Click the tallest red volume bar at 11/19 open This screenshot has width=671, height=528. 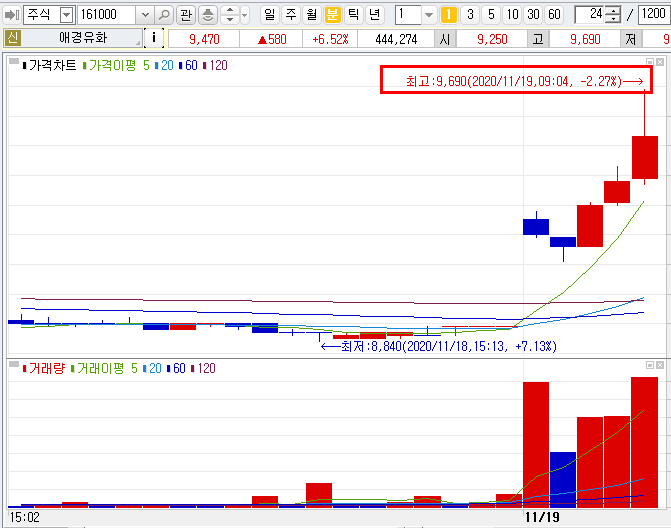[x=536, y=445]
